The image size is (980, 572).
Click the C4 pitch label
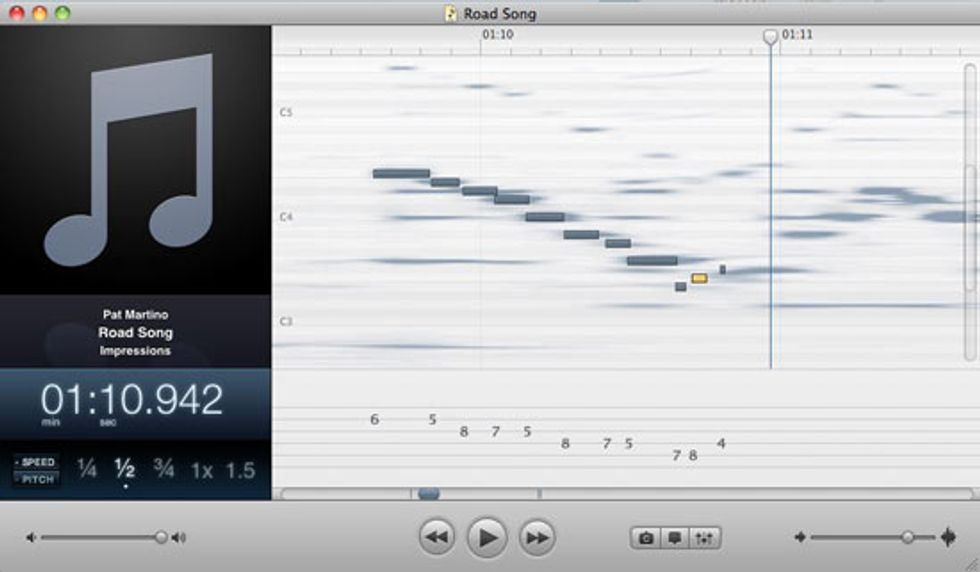tap(286, 217)
